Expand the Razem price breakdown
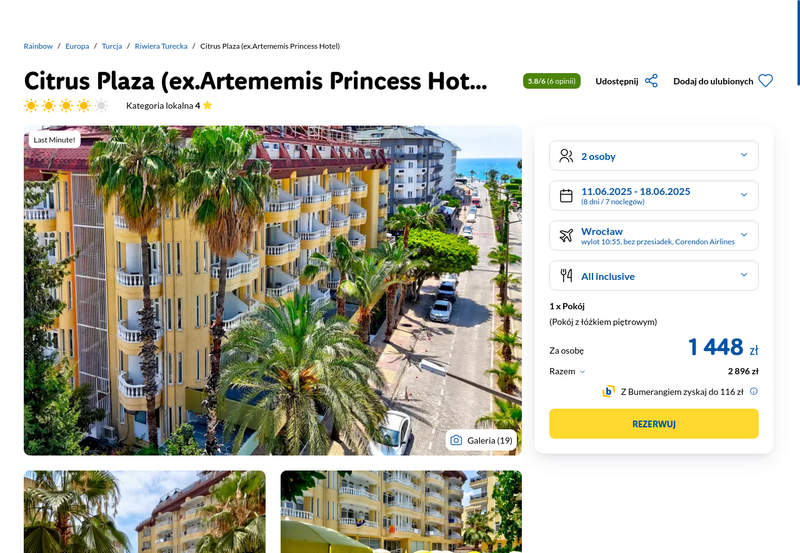Viewport: 800px width, 553px height. tap(567, 371)
